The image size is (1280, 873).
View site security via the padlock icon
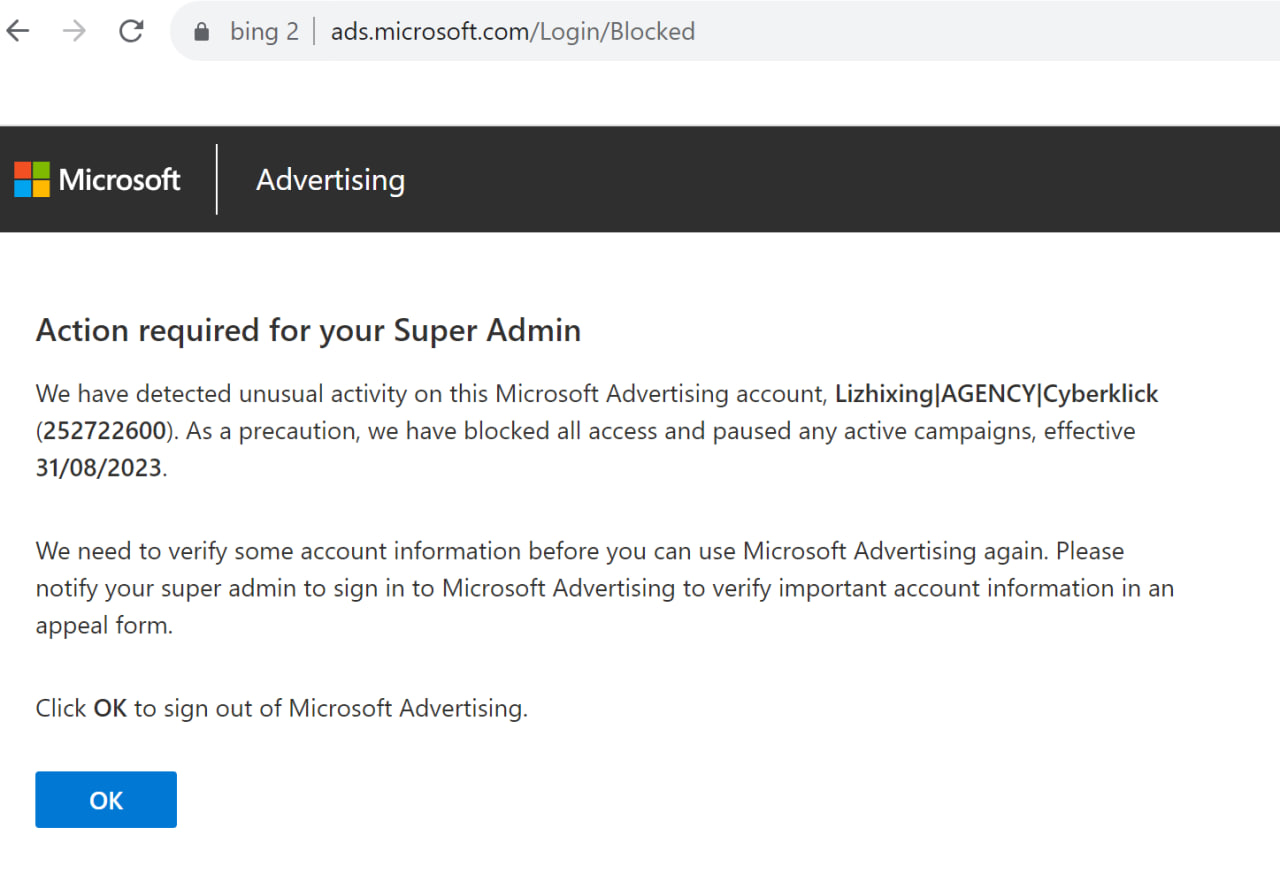(201, 32)
